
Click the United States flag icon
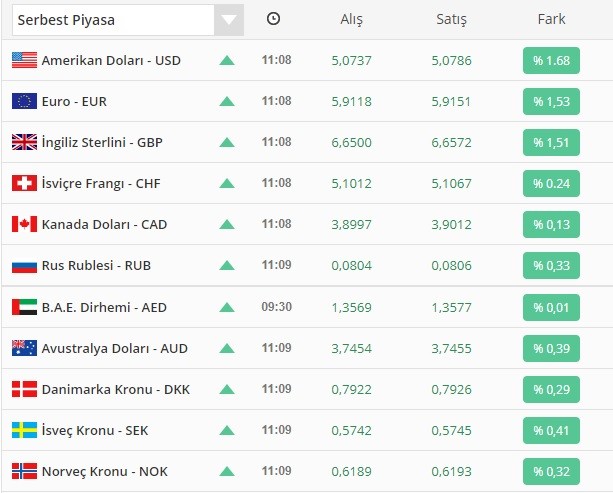[x=24, y=60]
